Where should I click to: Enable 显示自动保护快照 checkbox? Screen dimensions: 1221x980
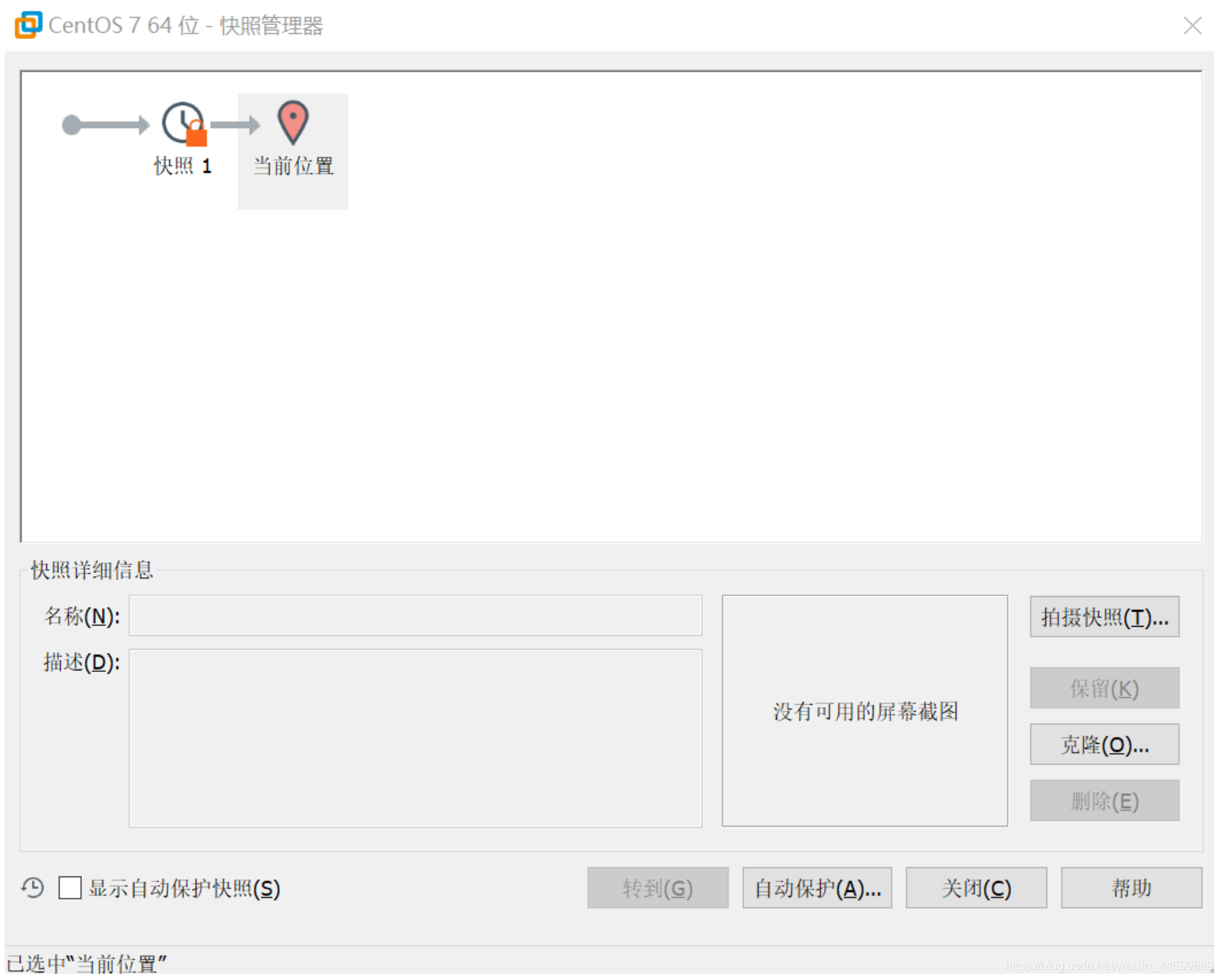click(70, 888)
